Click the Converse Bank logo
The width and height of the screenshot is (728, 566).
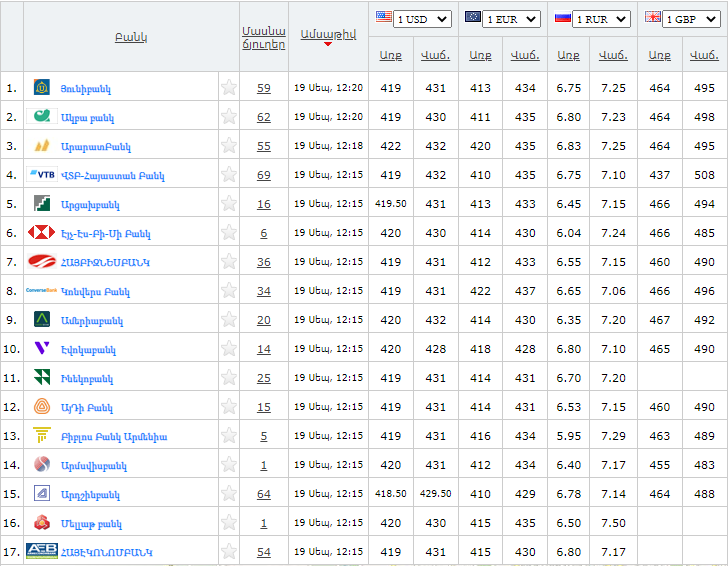[42, 291]
